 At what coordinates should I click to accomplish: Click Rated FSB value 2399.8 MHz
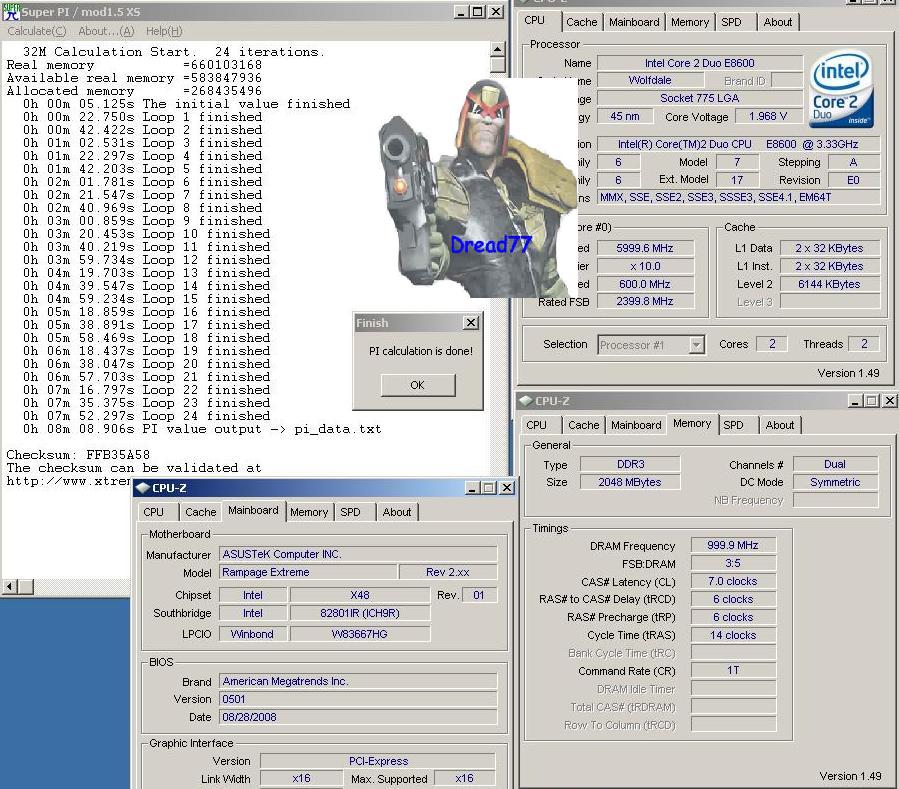pyautogui.click(x=645, y=301)
